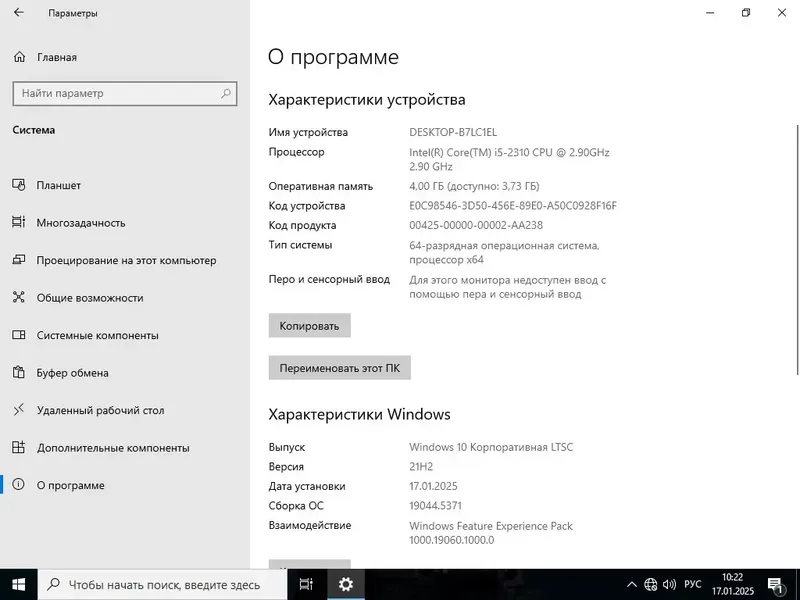Click product code 00425-00000-00002-AA238

(x=476, y=225)
